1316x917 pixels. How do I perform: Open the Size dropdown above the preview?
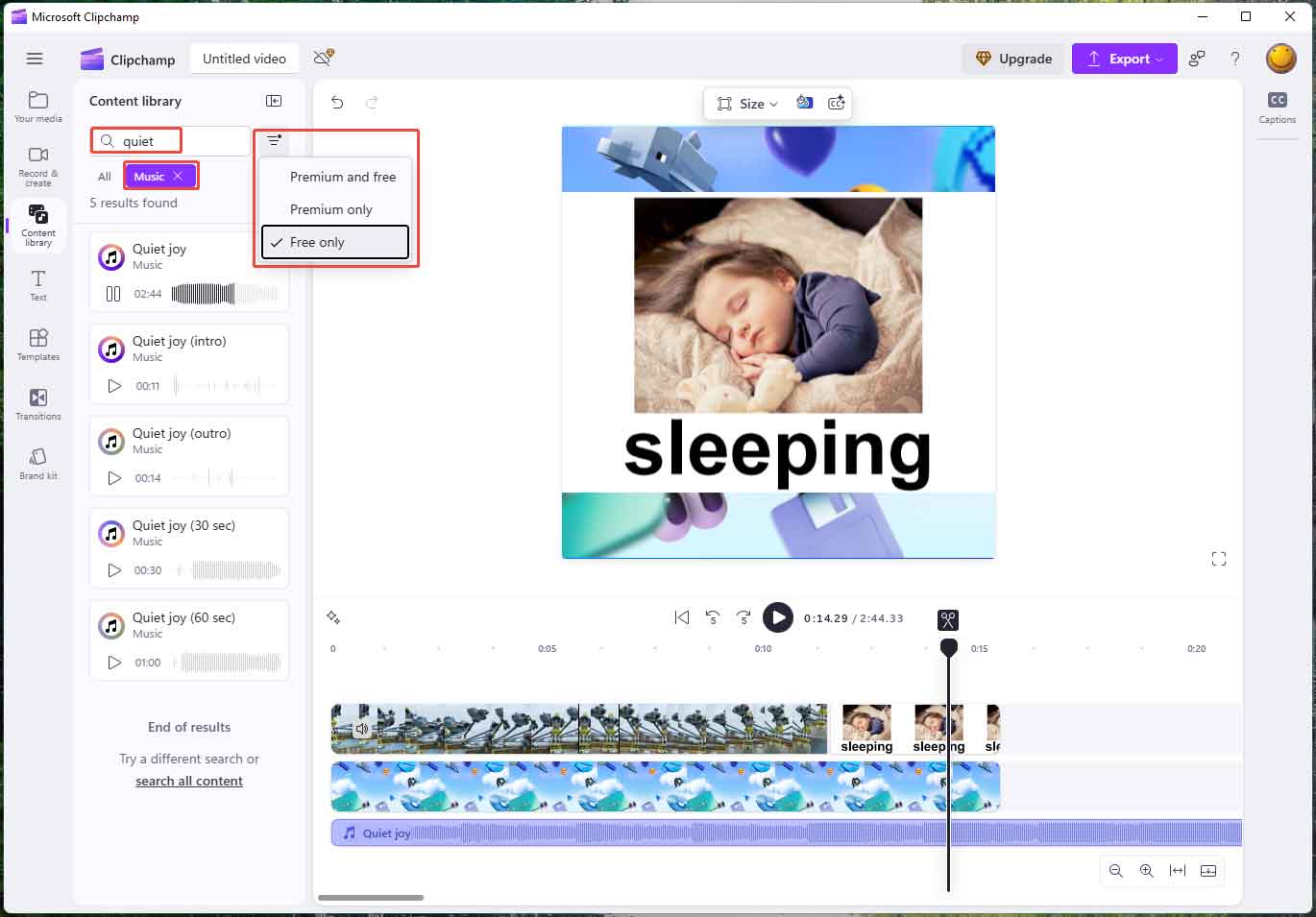tap(747, 103)
